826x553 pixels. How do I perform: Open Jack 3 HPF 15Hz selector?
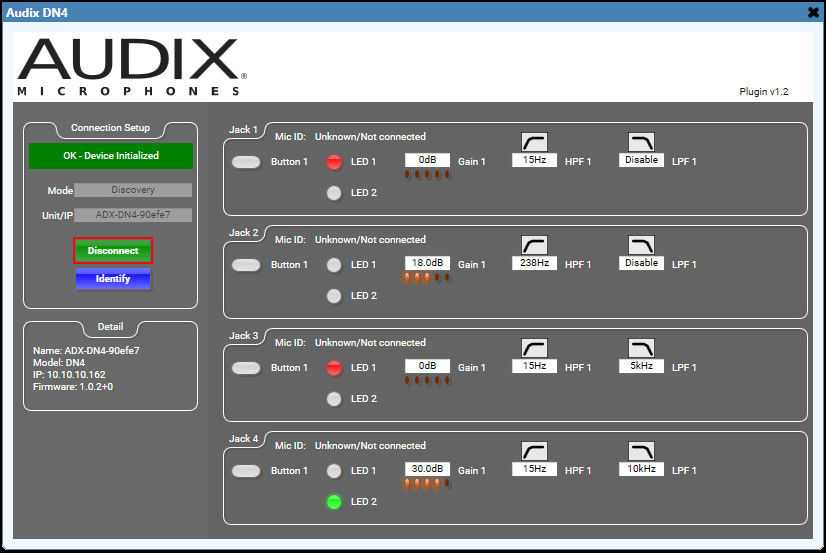pyautogui.click(x=534, y=366)
